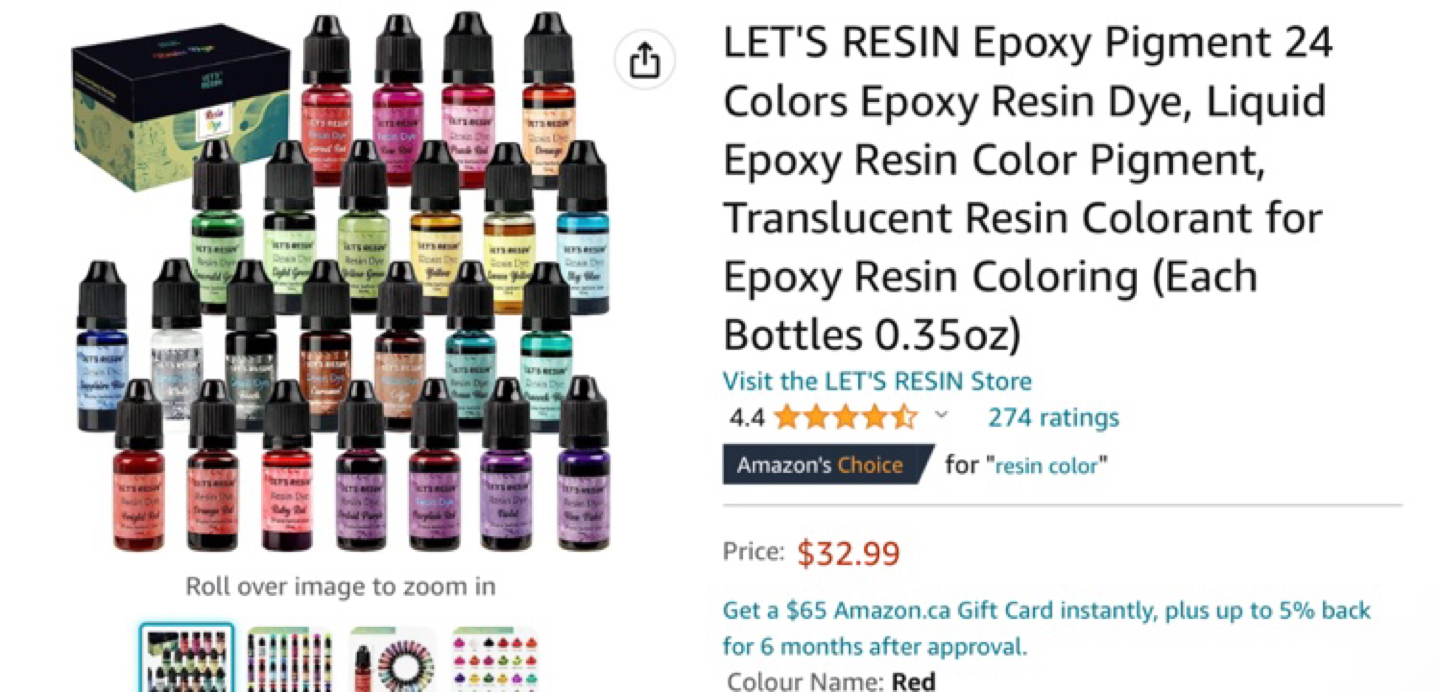Click the product title text
The image size is (1440, 692).
point(1028,189)
